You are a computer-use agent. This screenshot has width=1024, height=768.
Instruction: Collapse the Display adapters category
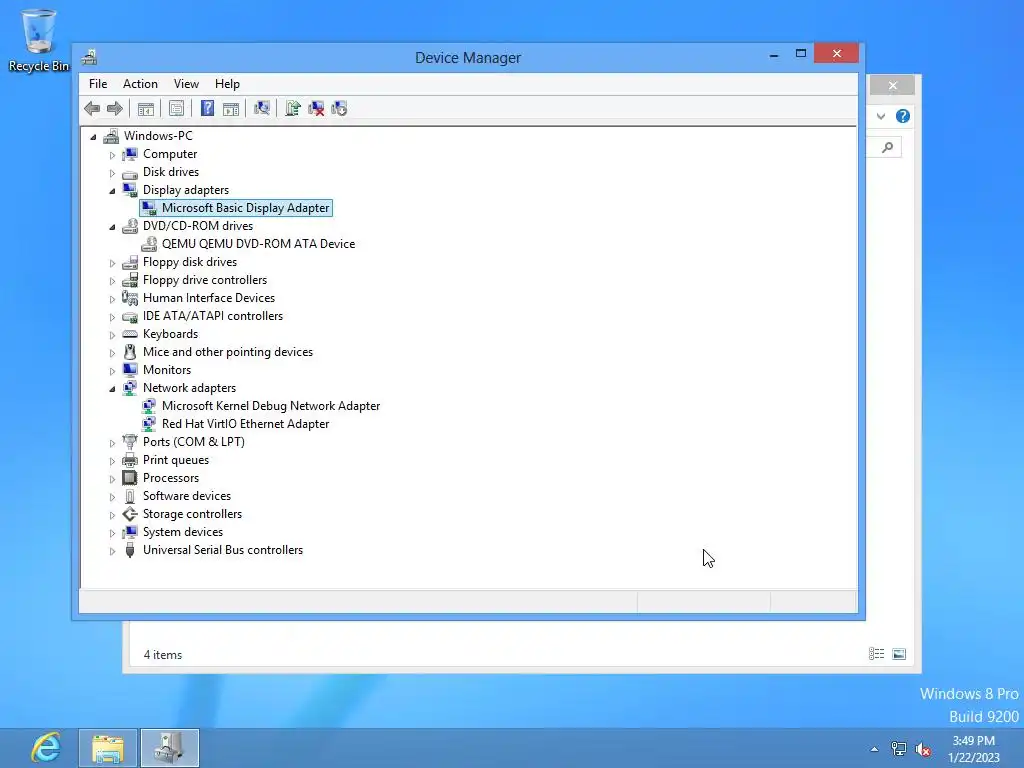tap(112, 191)
